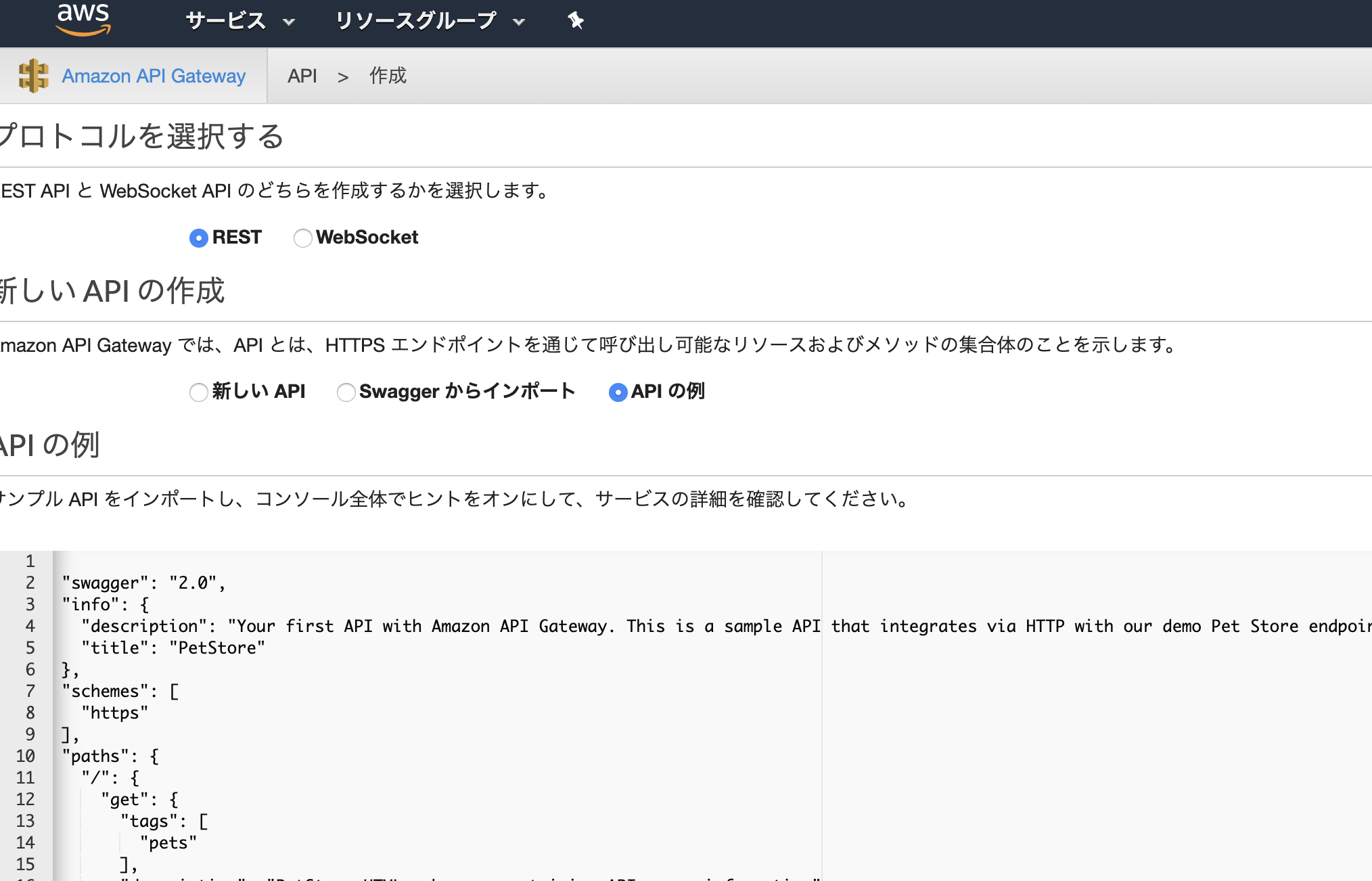Select the API の例 radio option
Image resolution: width=1372 pixels, height=881 pixels.
618,392
